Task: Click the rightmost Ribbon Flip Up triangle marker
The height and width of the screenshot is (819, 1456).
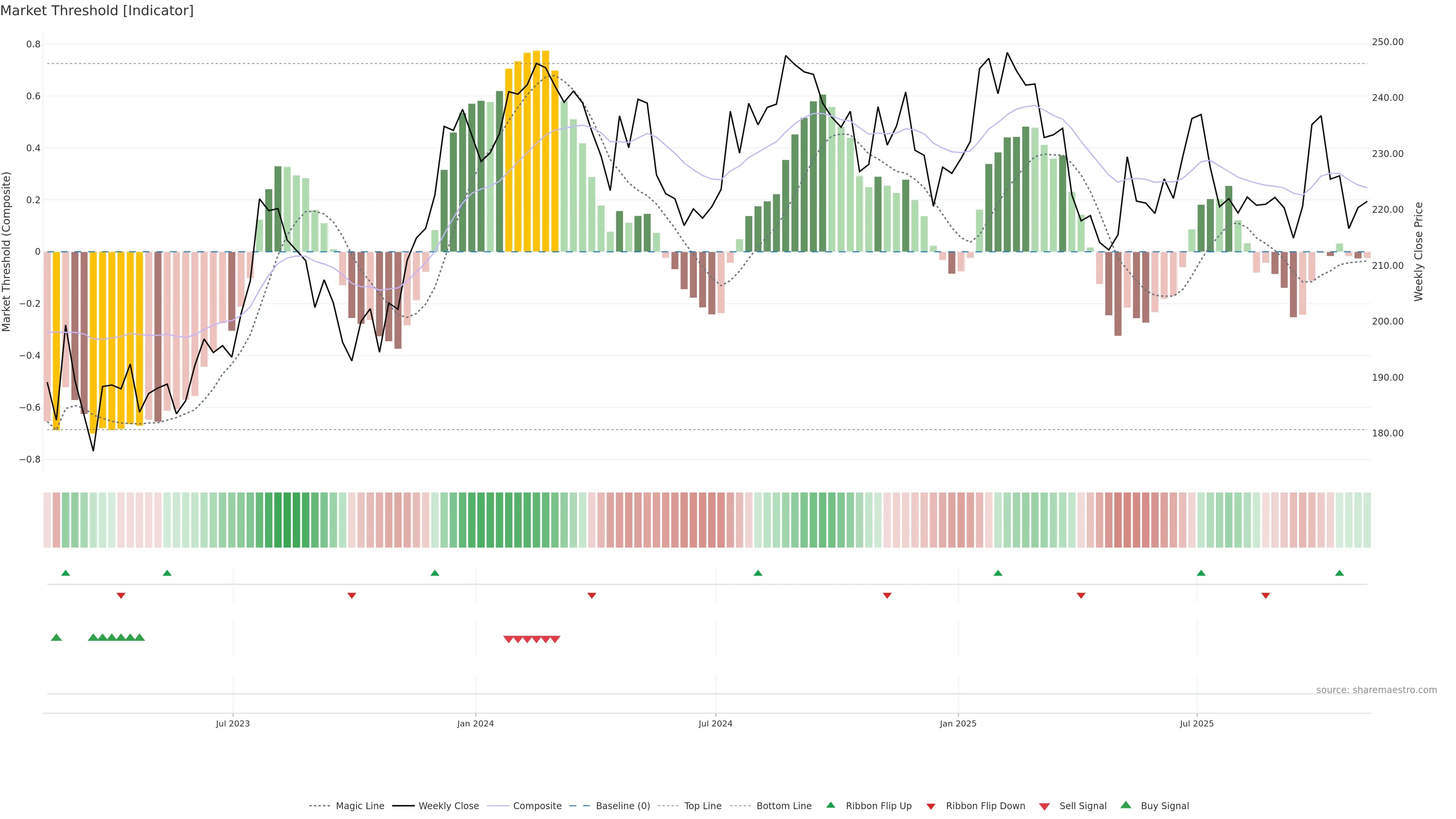Action: 1340,573
